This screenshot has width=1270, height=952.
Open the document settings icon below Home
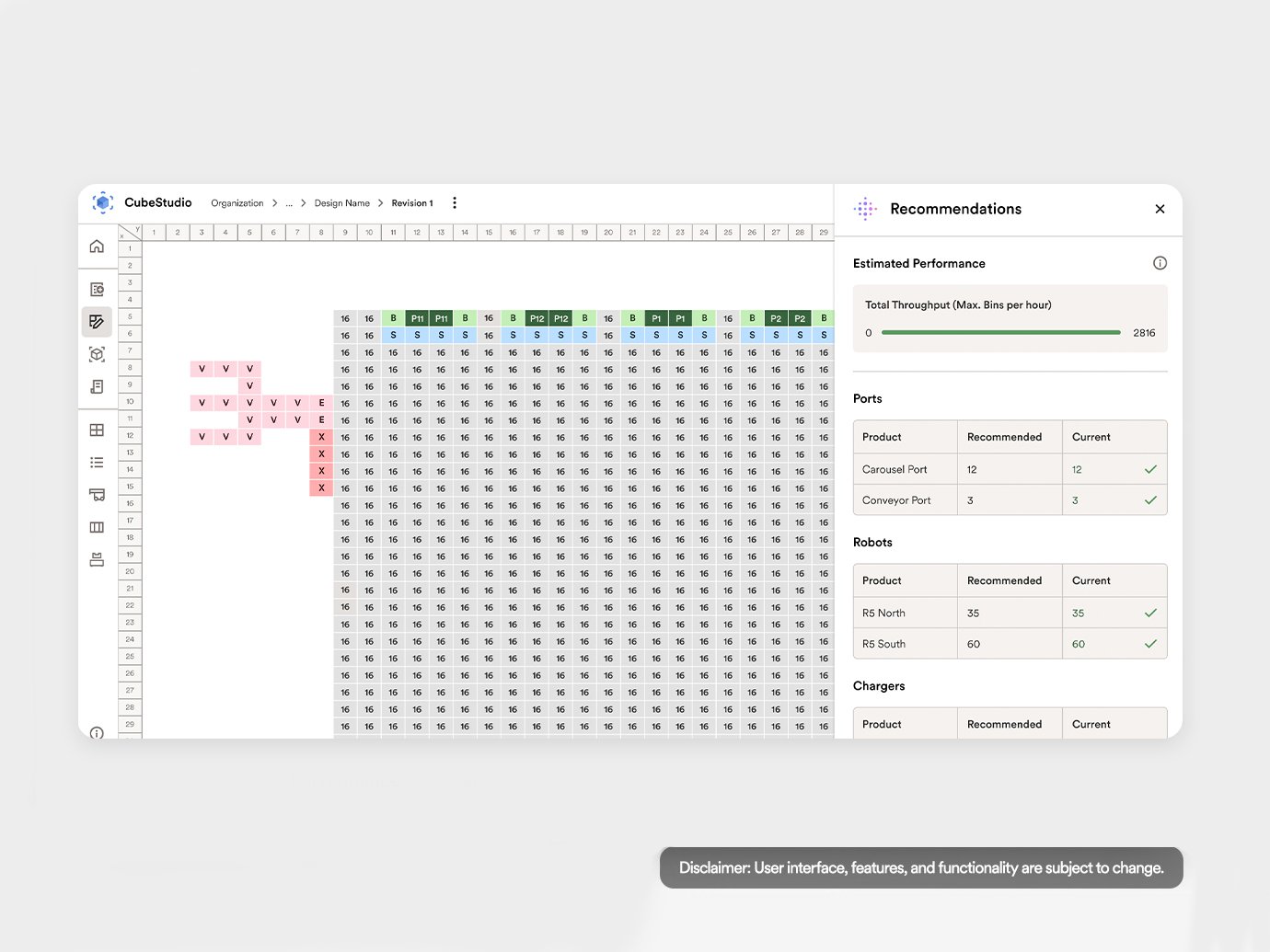tap(97, 290)
